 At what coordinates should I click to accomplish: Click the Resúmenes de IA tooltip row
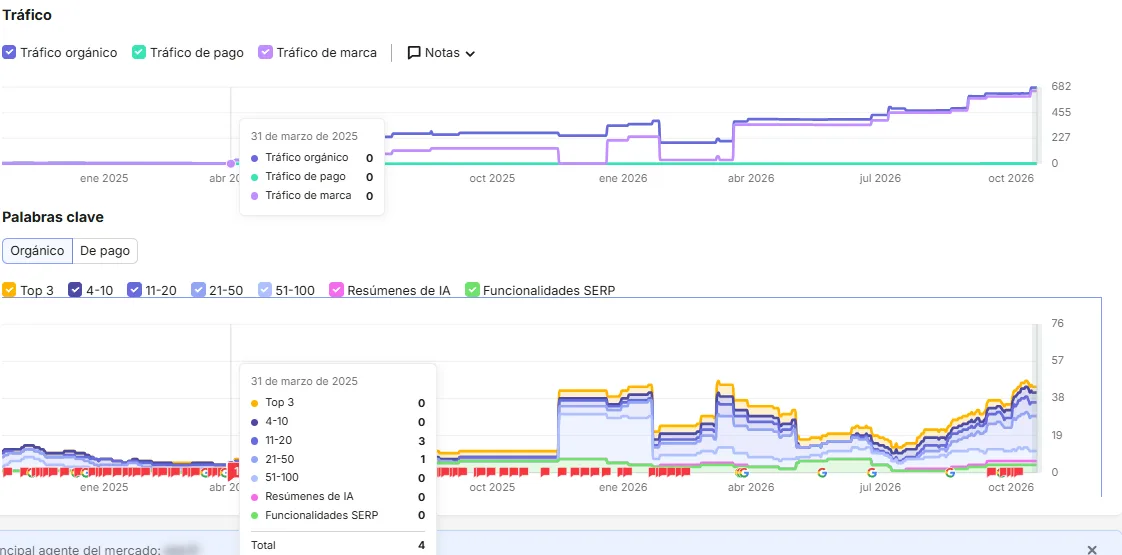(x=338, y=496)
